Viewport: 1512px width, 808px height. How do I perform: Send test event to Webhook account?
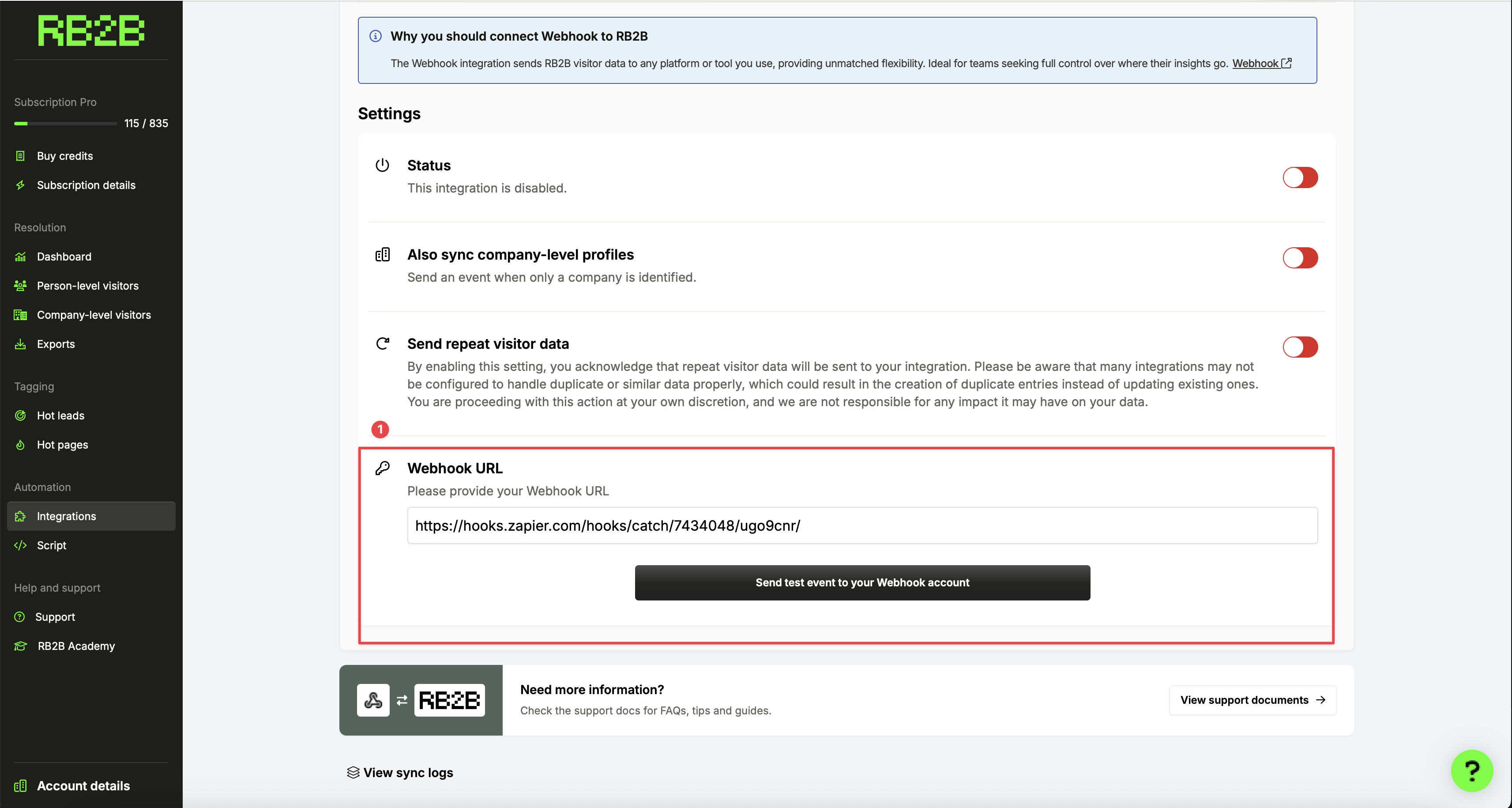pos(861,582)
